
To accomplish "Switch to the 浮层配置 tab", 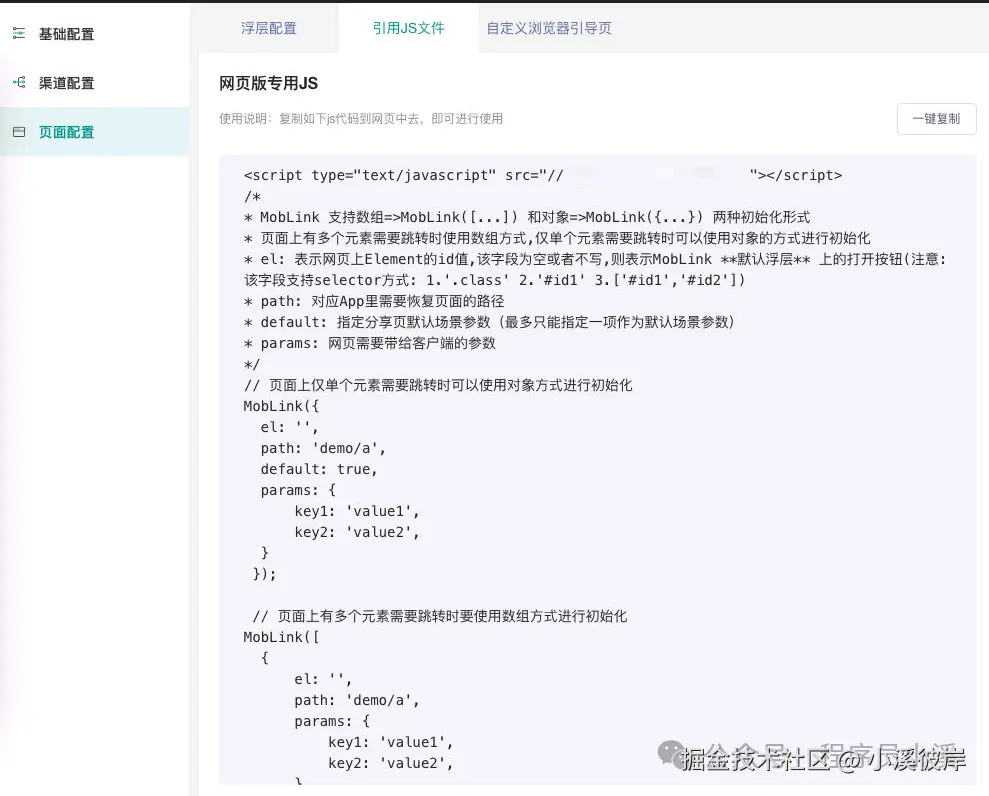I will click(x=268, y=29).
